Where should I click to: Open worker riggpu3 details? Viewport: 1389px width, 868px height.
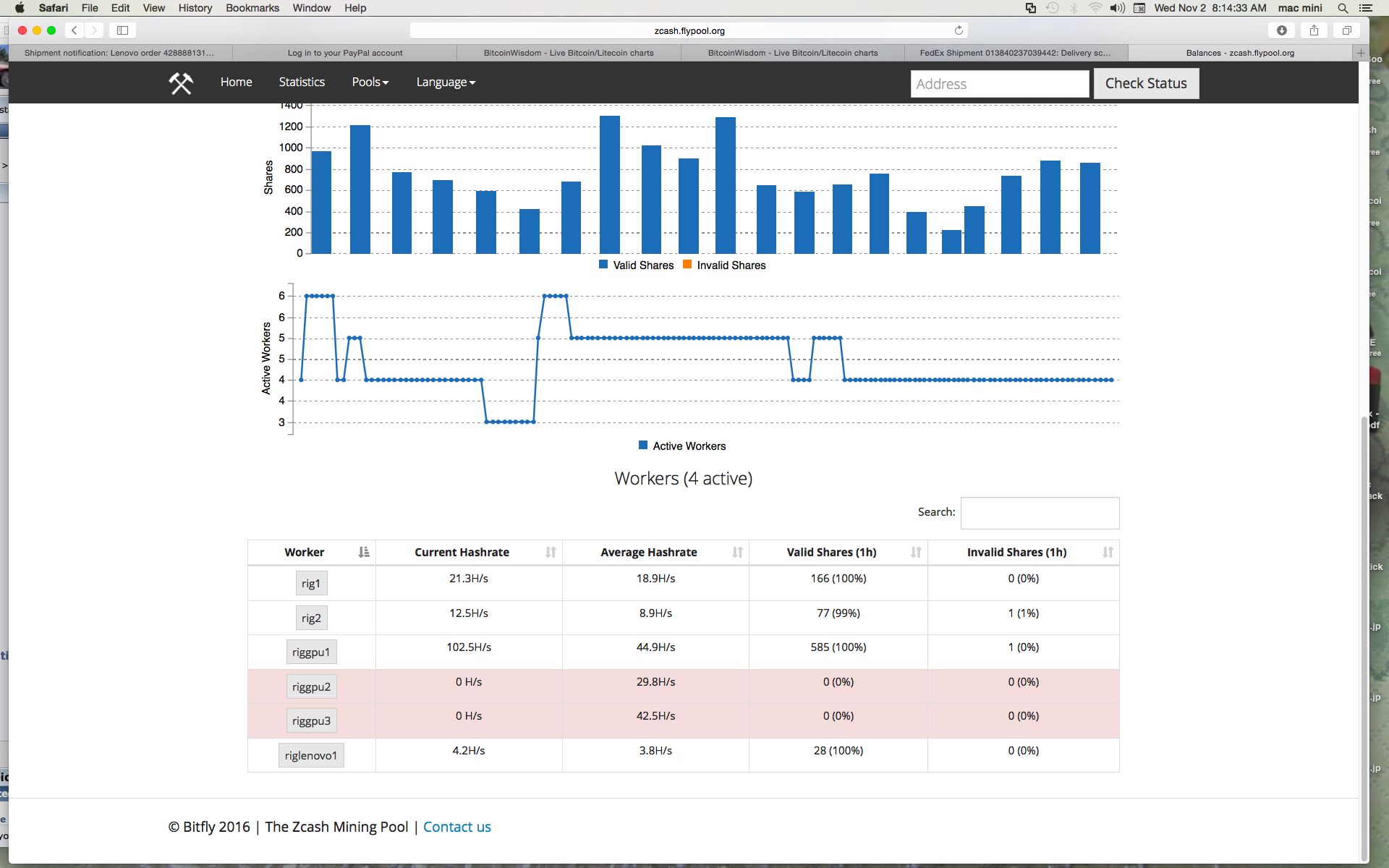[311, 721]
